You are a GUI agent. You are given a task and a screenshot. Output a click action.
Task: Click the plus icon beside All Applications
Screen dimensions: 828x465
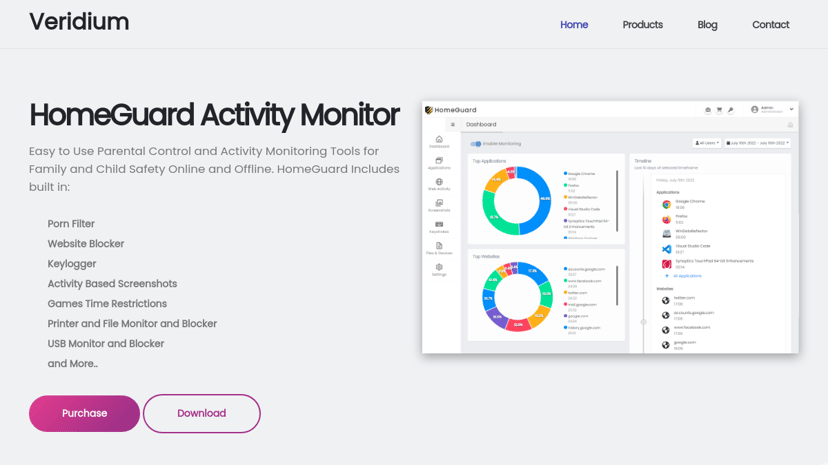[666, 276]
